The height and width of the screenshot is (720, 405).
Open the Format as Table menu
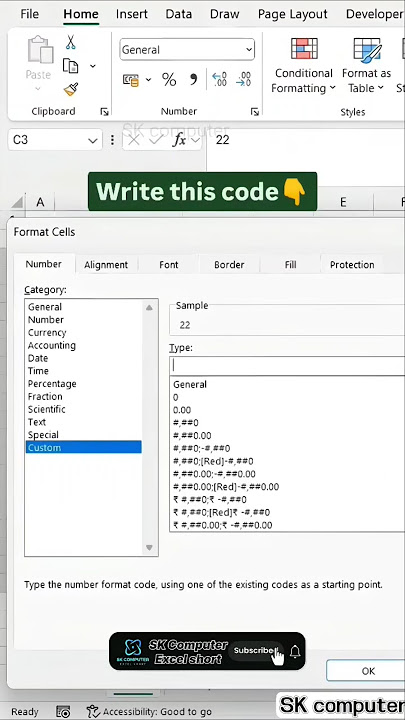[x=366, y=66]
